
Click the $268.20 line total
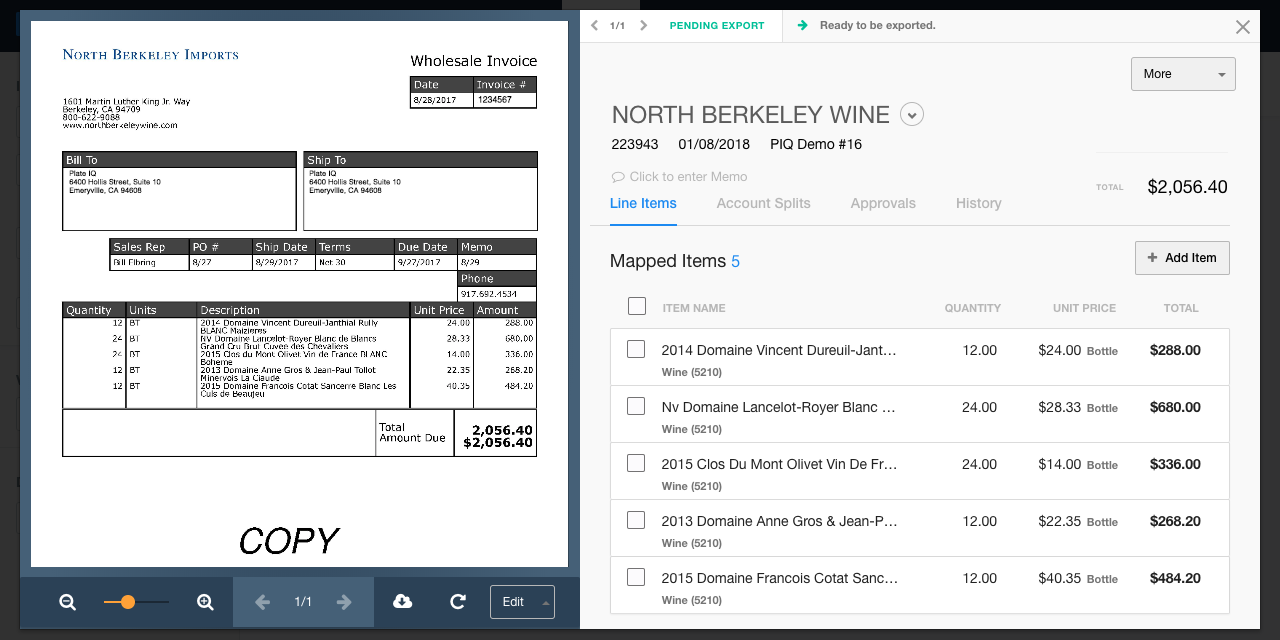[1175, 521]
